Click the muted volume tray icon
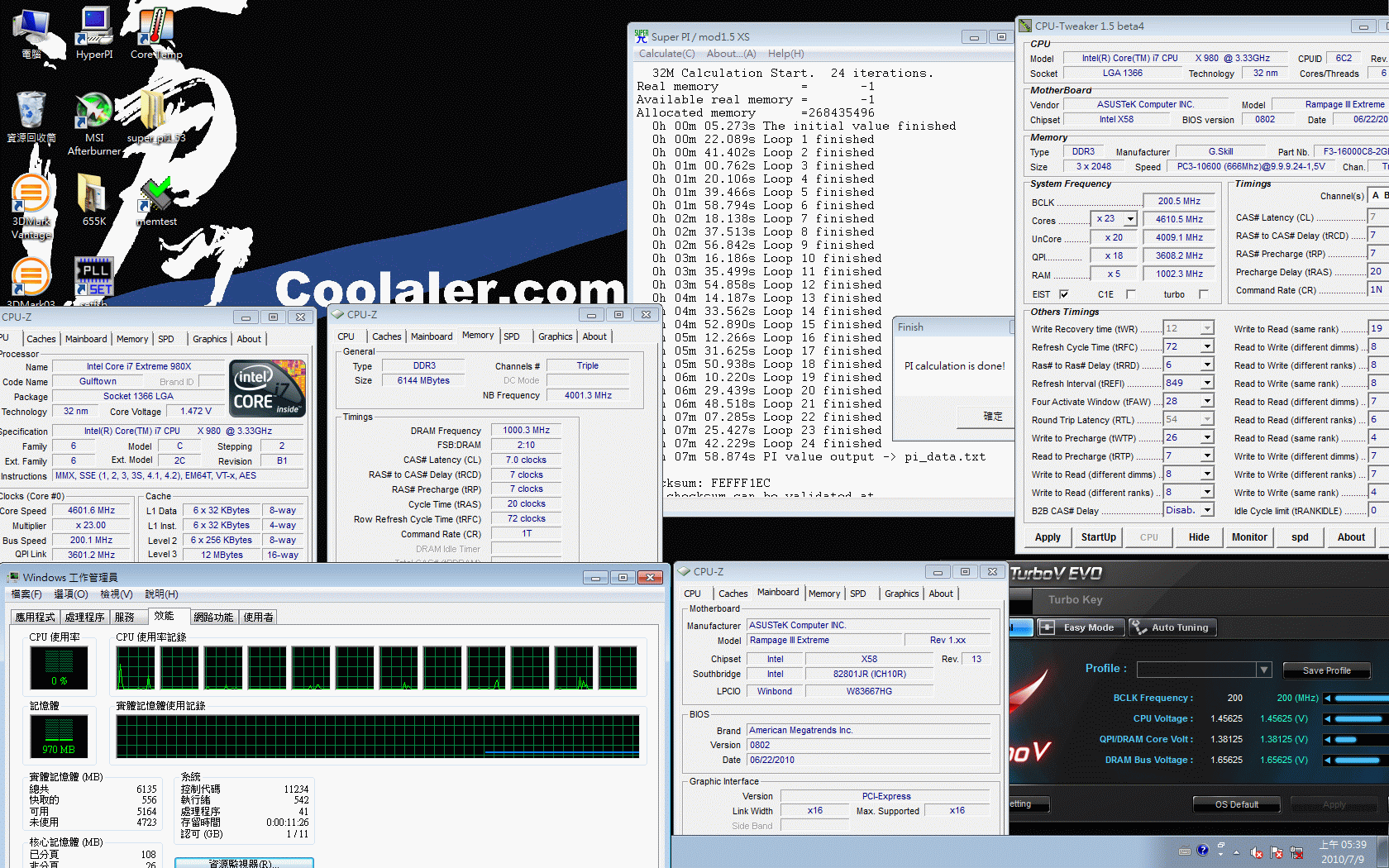 point(1257,852)
